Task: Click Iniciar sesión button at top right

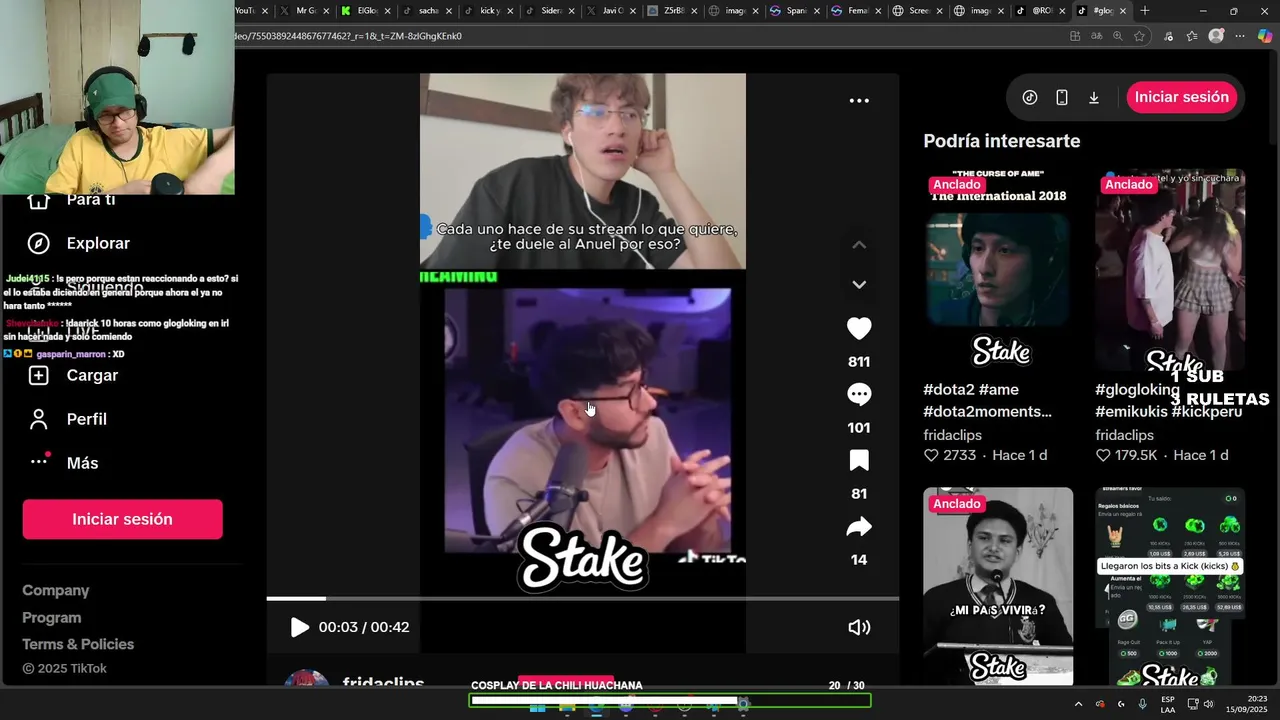Action: click(1182, 97)
